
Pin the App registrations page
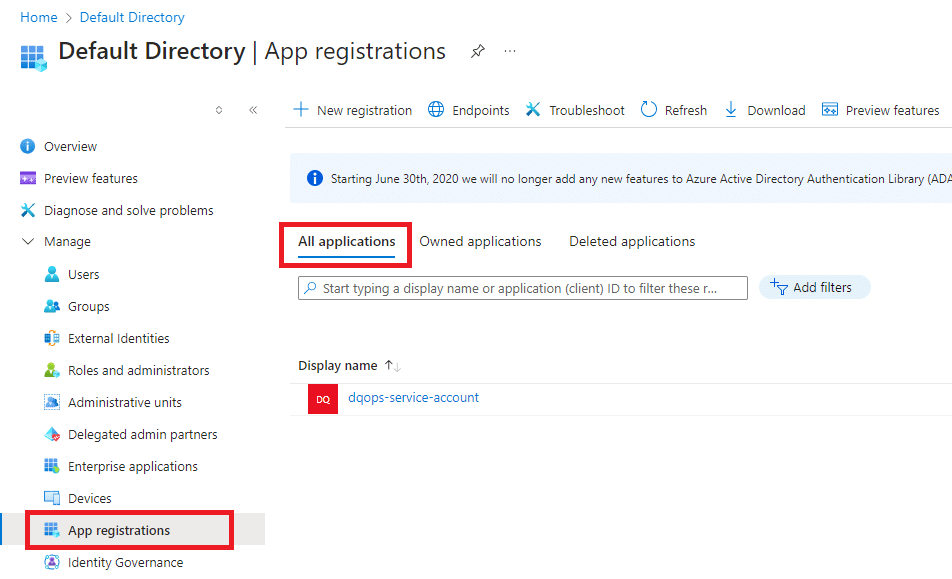[478, 52]
